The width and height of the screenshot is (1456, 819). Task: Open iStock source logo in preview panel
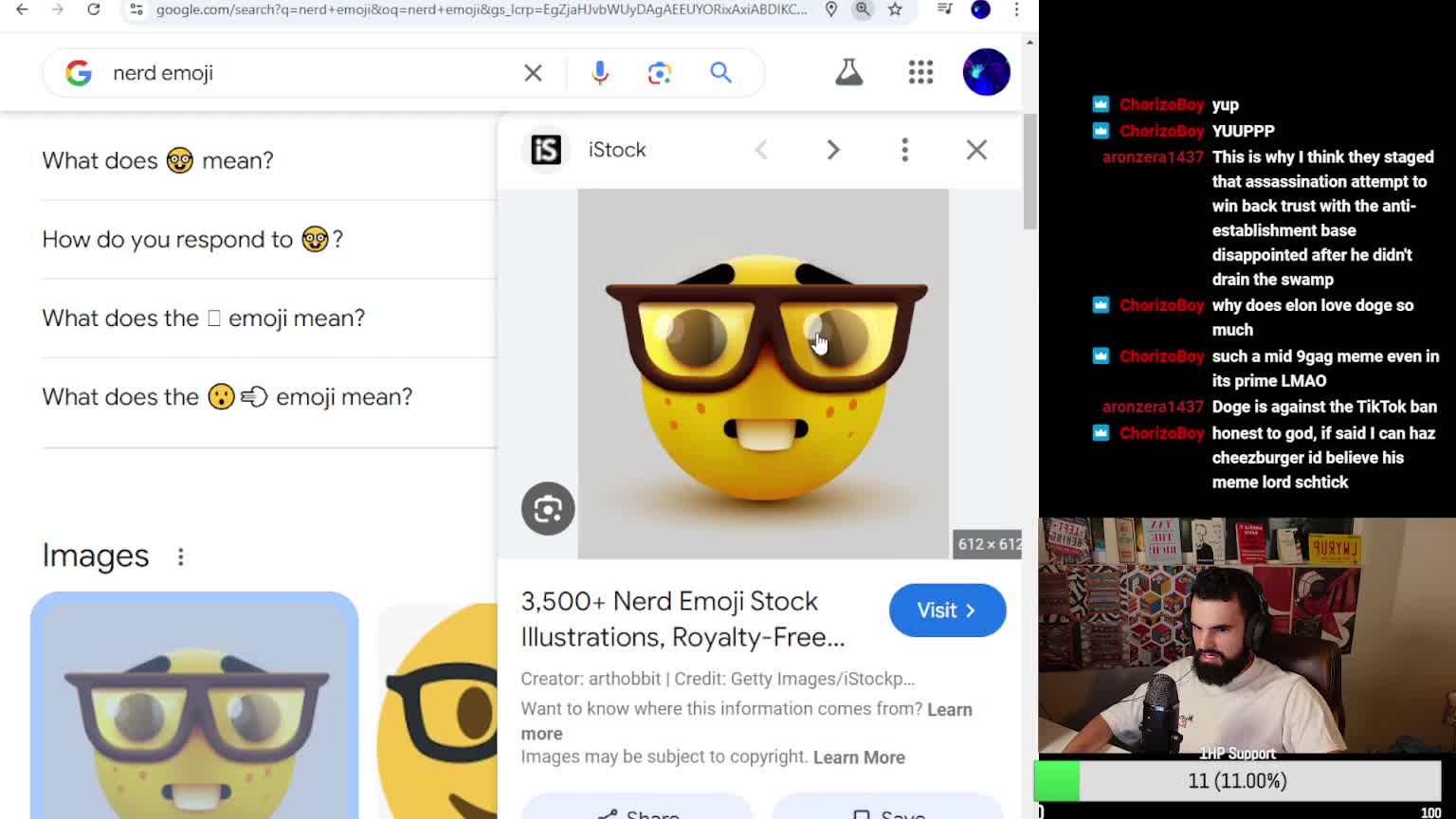546,150
